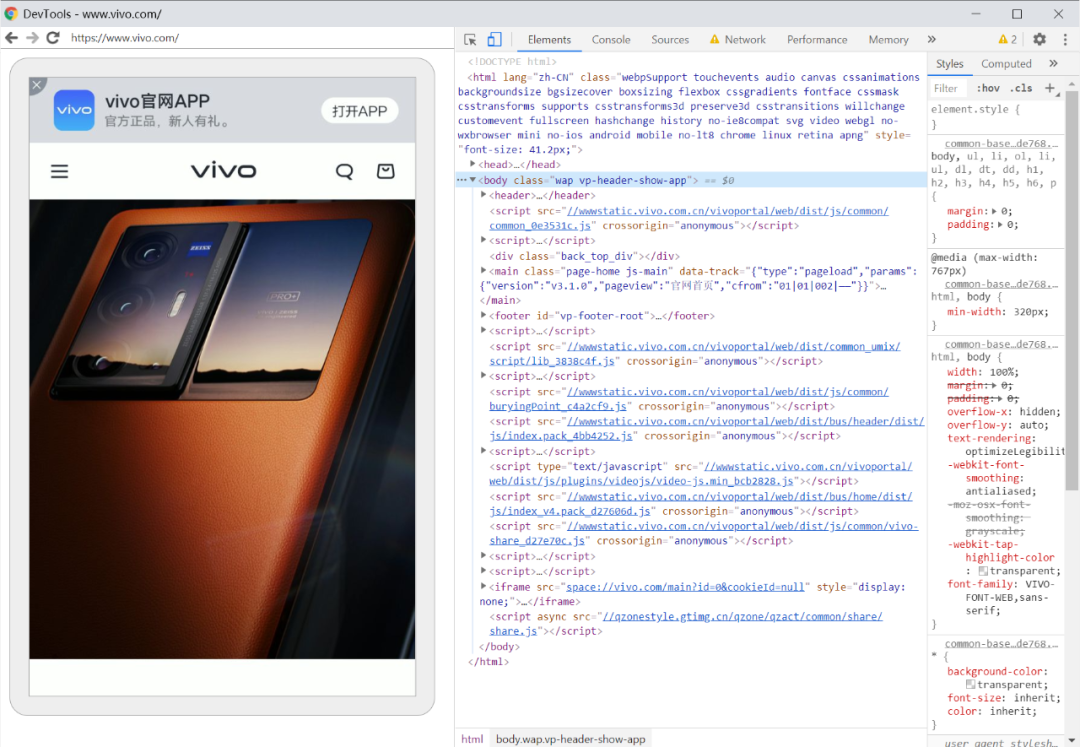This screenshot has width=1080, height=747.
Task: Collapse the body element node
Action: point(472,180)
